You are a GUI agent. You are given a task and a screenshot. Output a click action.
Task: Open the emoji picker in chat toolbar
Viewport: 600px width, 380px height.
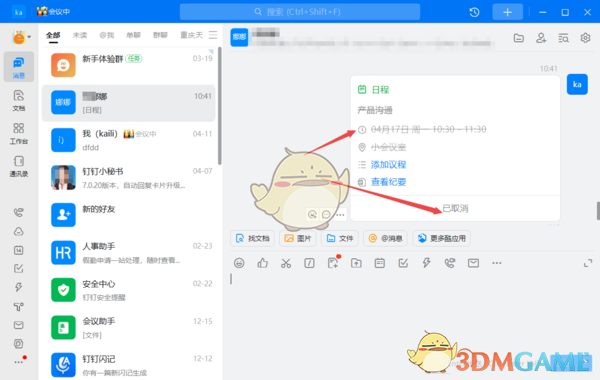(x=239, y=263)
